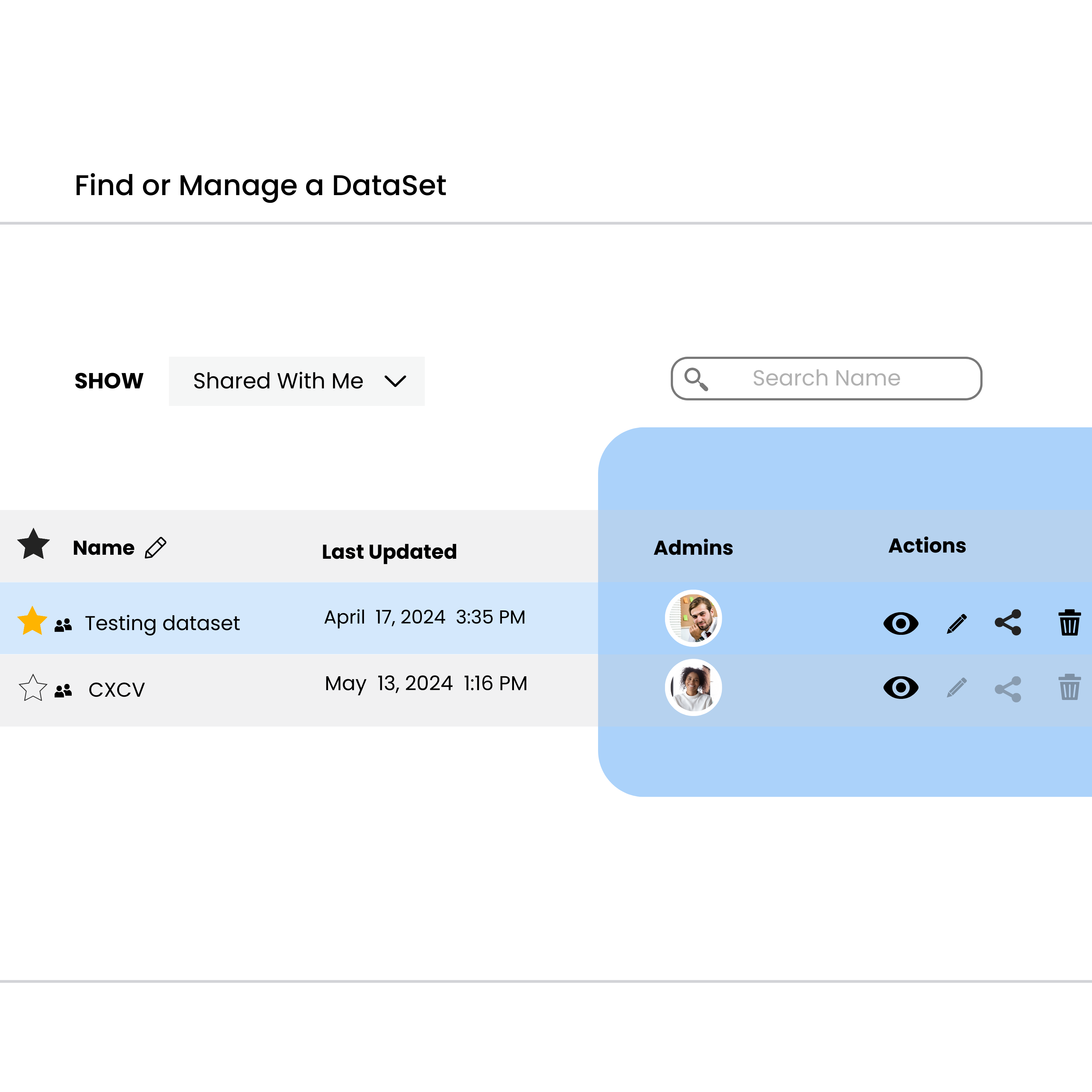Click the star icon in table header
1092x1092 pixels.
click(33, 545)
